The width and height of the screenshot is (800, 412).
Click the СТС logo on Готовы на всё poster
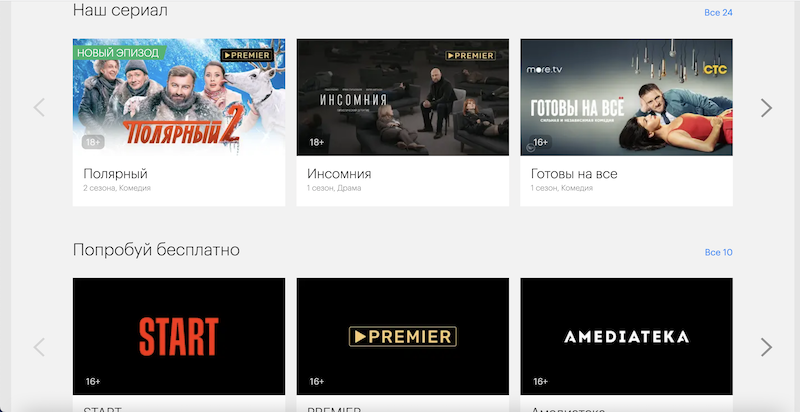(x=715, y=70)
